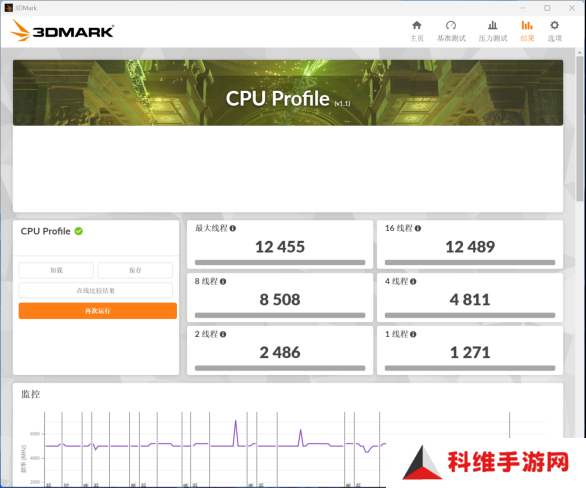The width and height of the screenshot is (586, 488).
Task: Click the 4 线程 score bar
Action: coord(470,315)
